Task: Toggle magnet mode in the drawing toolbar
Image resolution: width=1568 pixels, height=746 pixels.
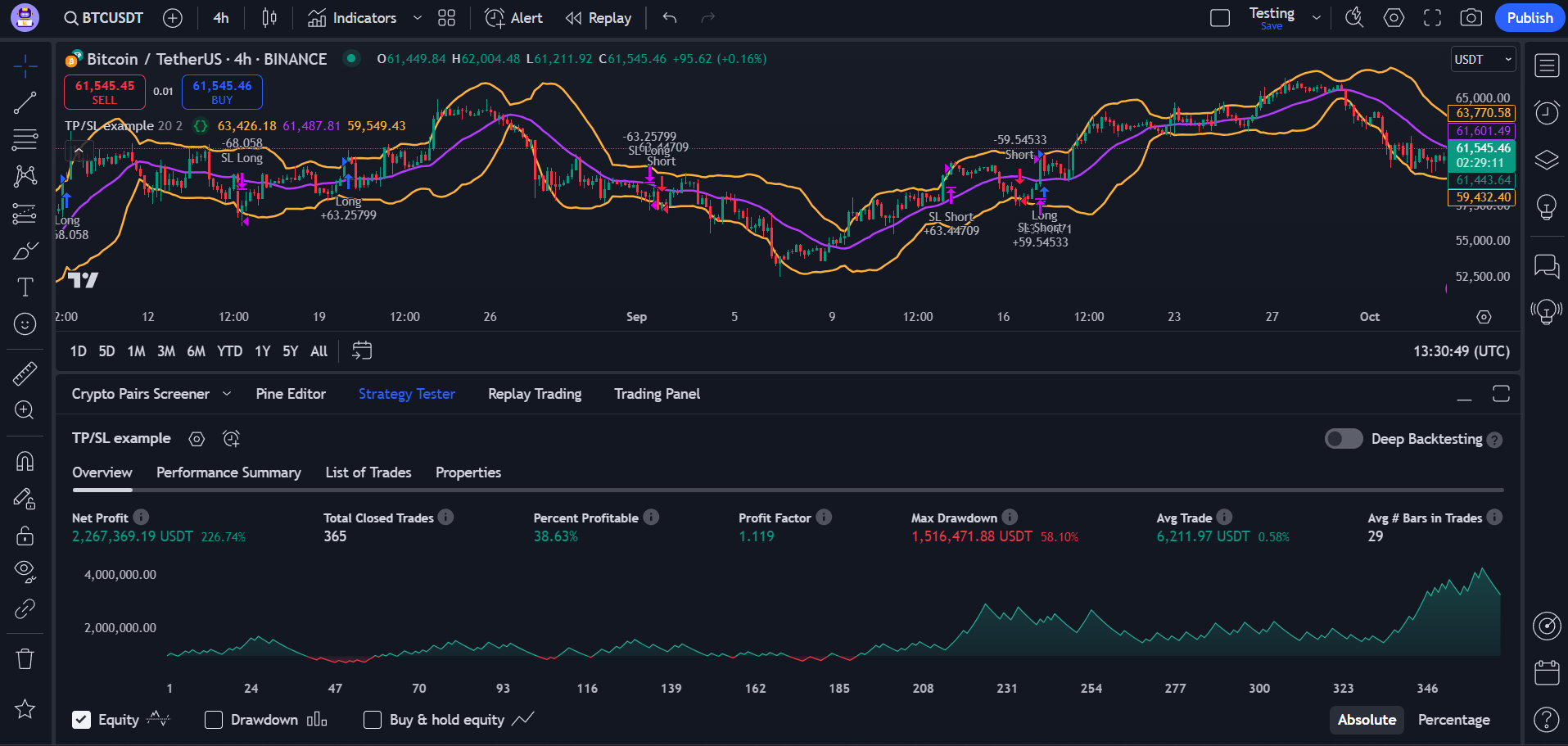Action: [x=25, y=461]
